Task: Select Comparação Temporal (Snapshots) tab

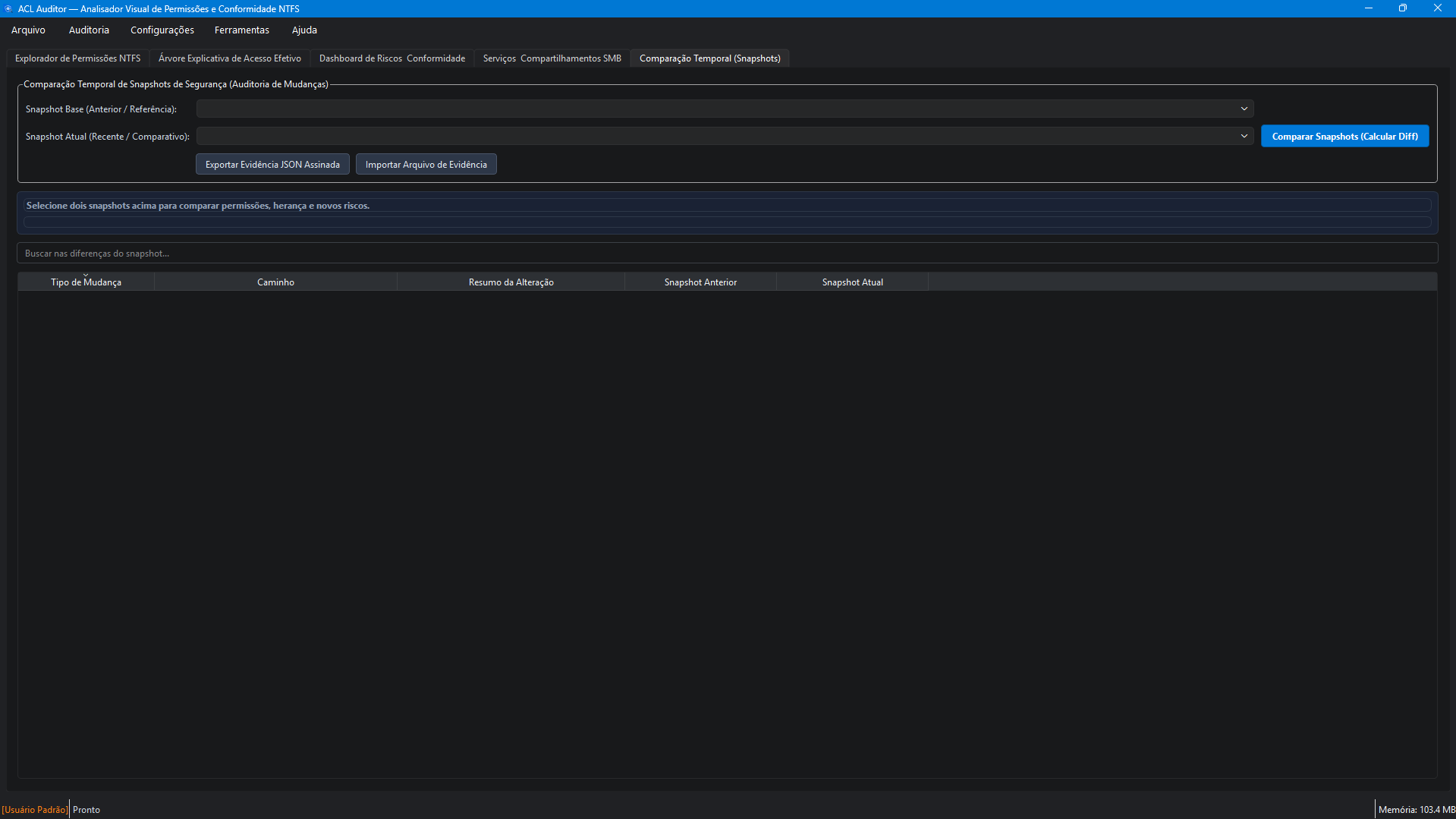Action: coord(710,58)
